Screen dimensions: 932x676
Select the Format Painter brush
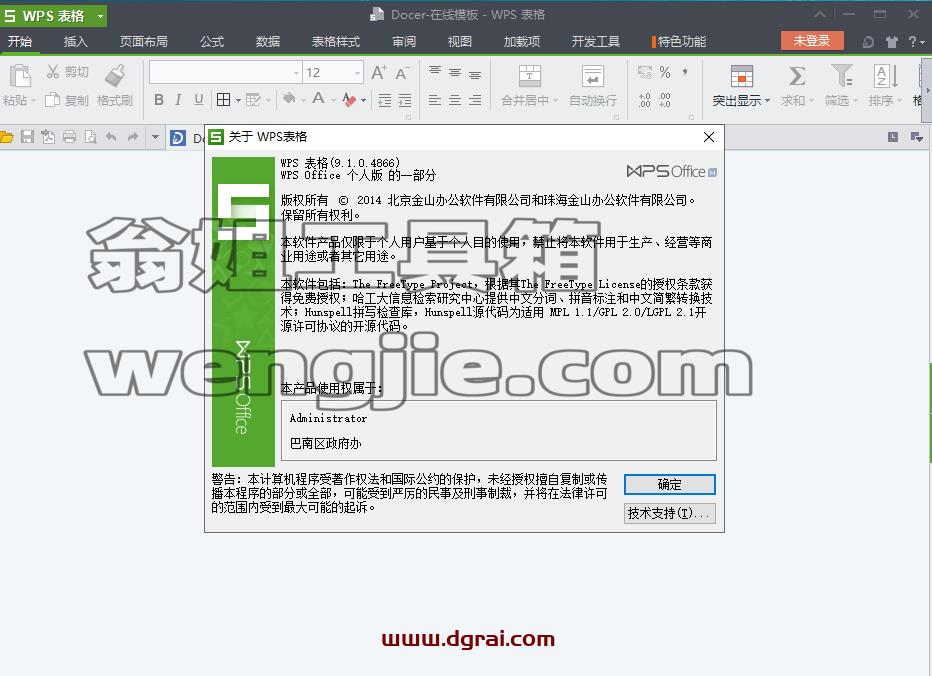pos(115,76)
